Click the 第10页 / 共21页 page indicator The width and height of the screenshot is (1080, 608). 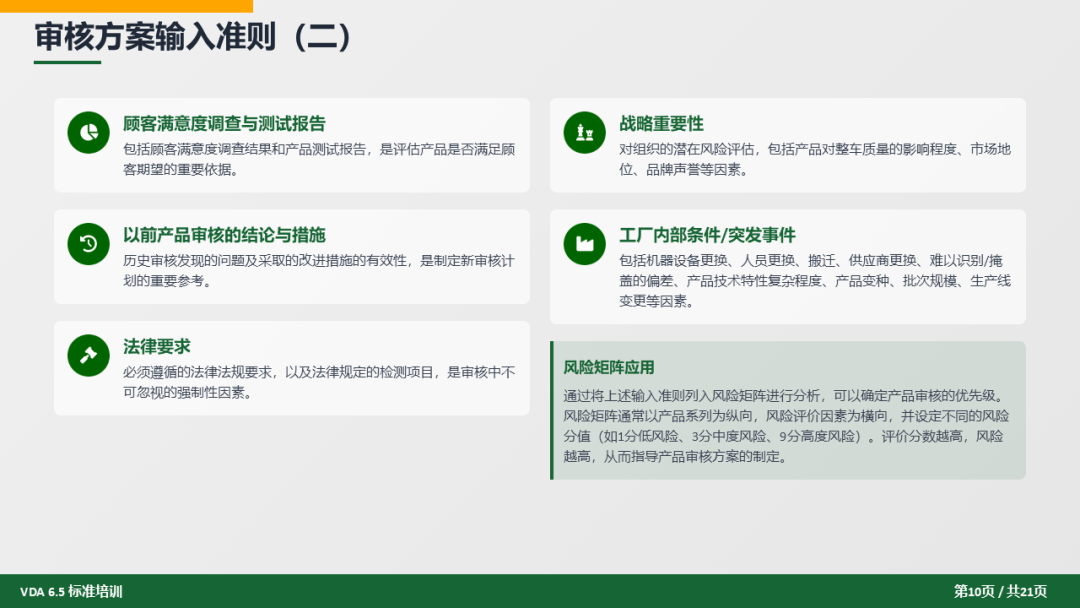pyautogui.click(x=1000, y=591)
